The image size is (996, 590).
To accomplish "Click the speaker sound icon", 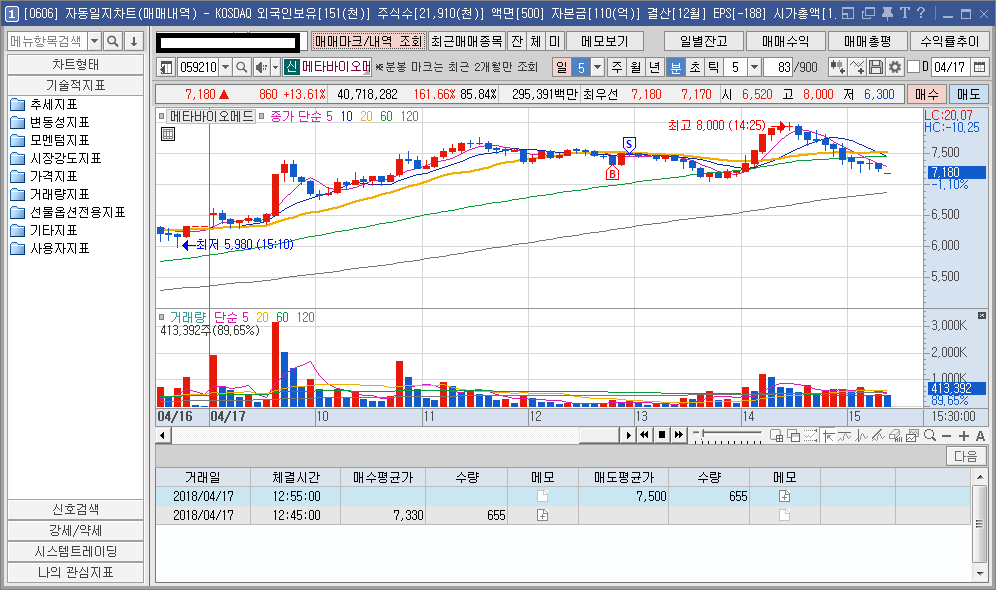I will pos(260,67).
